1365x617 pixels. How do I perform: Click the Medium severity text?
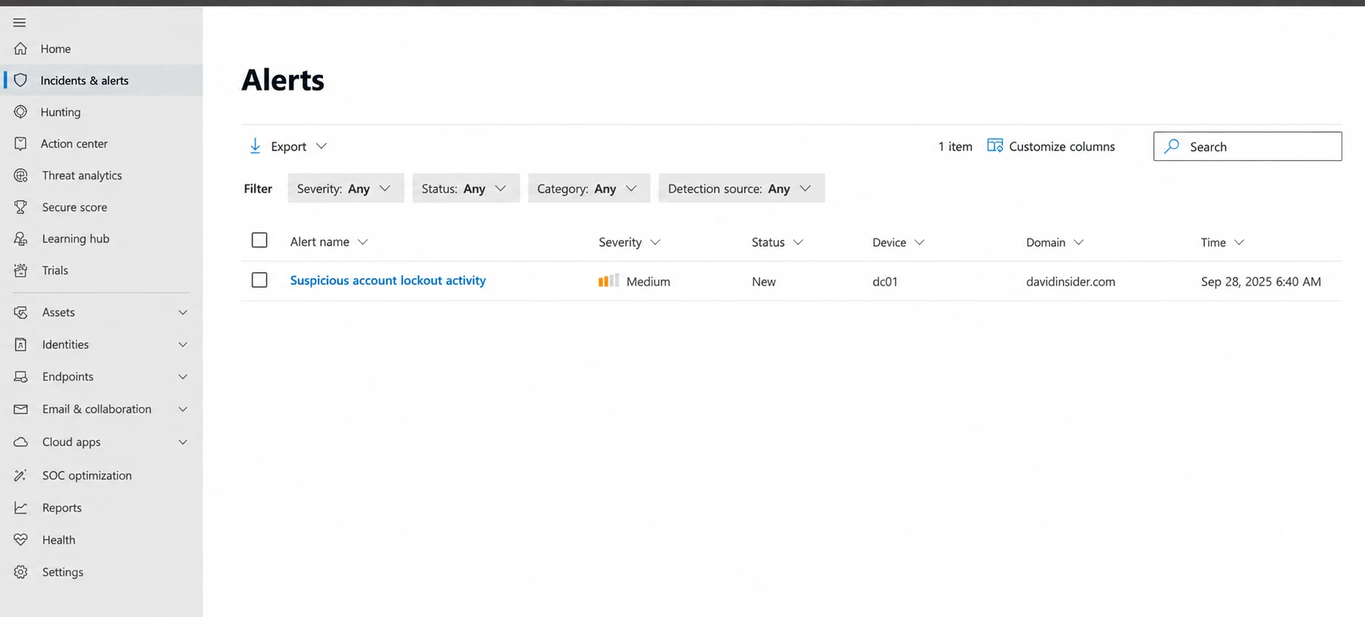pos(648,281)
